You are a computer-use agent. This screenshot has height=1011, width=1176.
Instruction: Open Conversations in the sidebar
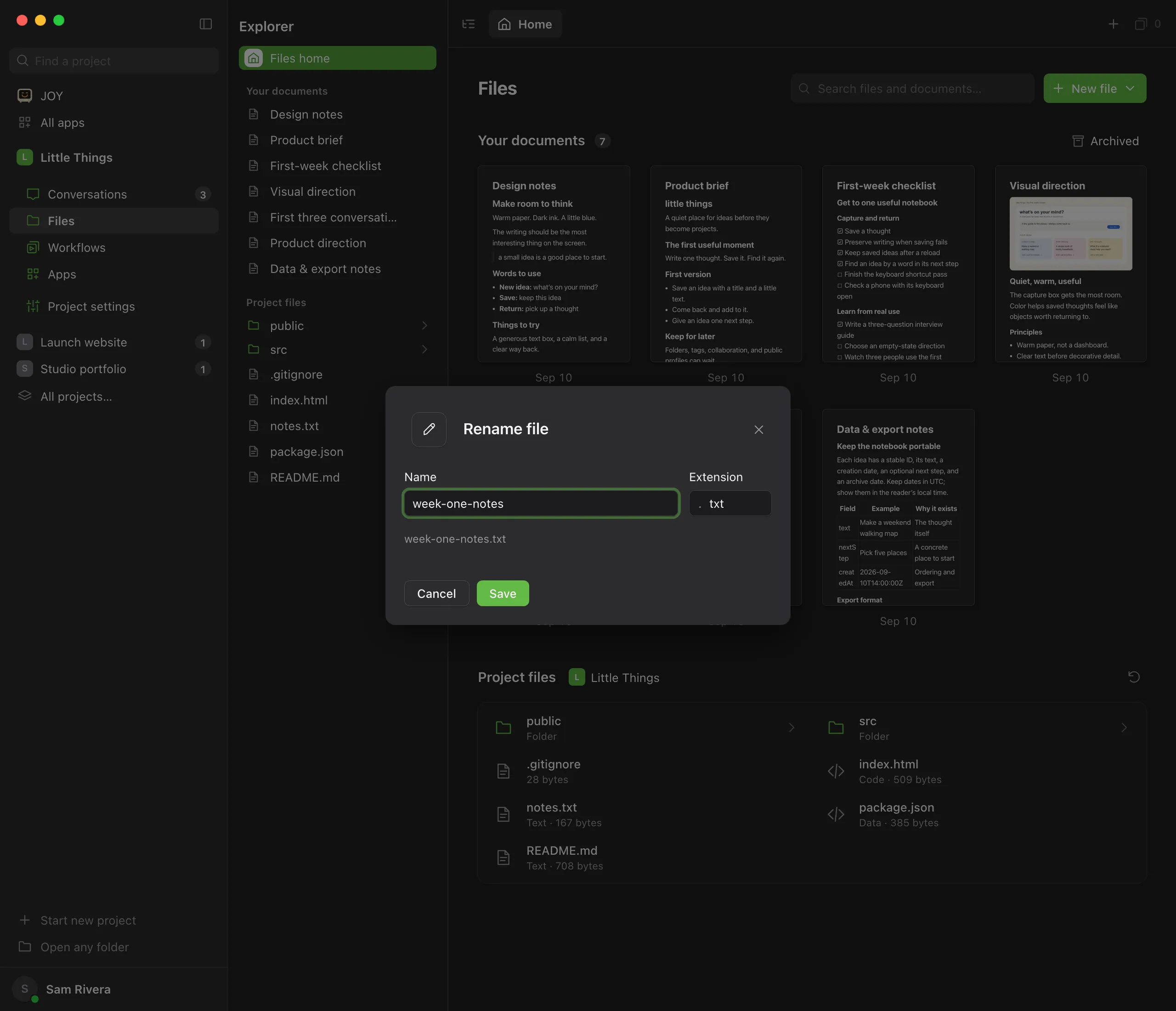[113, 194]
